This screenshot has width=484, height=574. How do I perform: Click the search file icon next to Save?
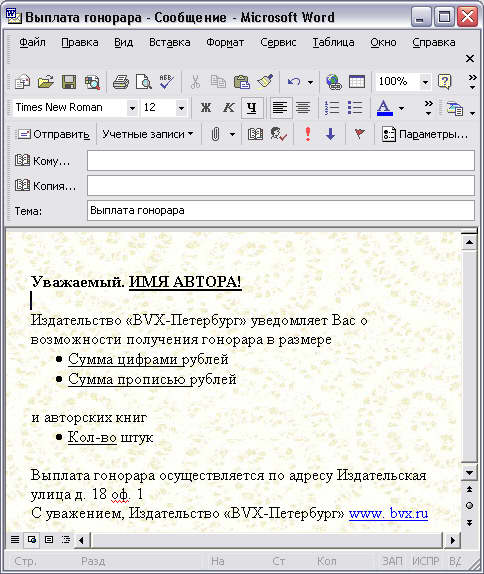pyautogui.click(x=92, y=82)
